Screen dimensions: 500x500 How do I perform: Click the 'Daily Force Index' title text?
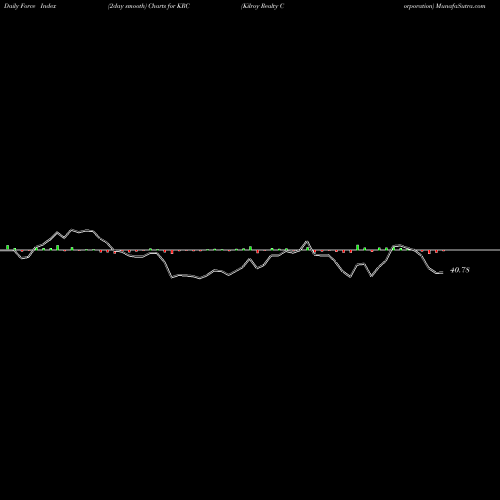tap(30, 6)
